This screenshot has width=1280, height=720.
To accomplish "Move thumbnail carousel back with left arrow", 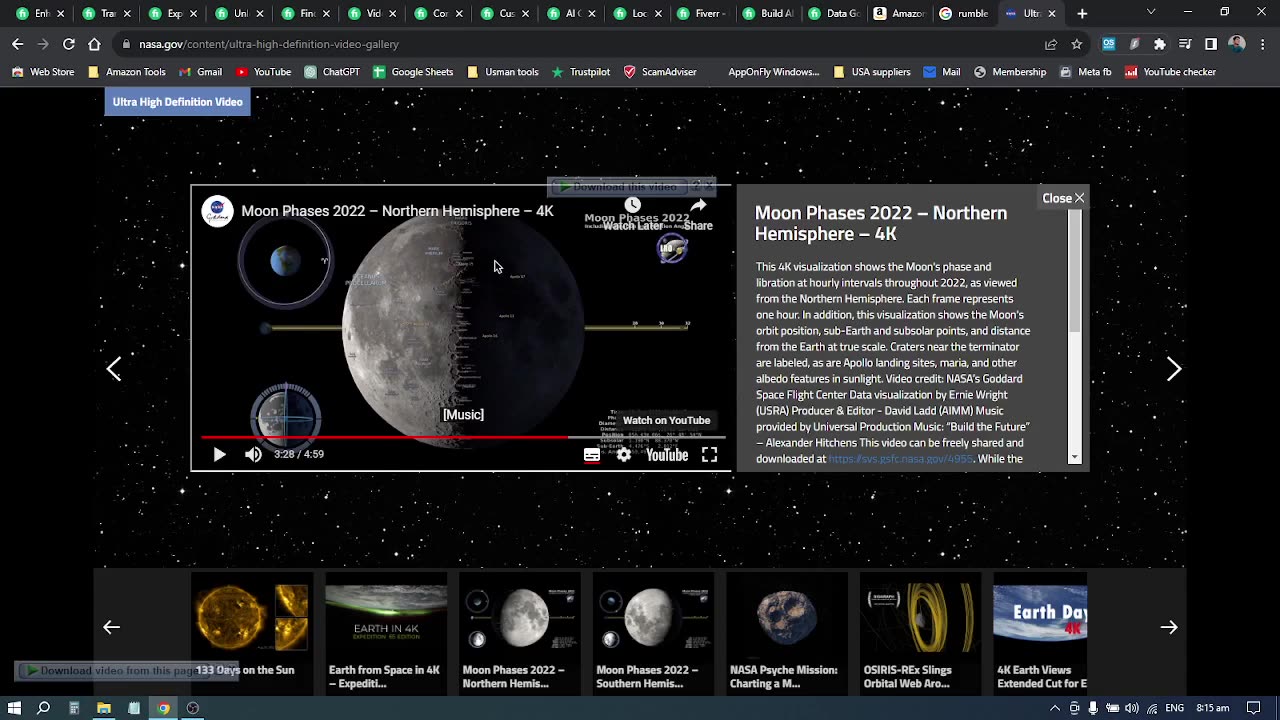I will coord(112,627).
